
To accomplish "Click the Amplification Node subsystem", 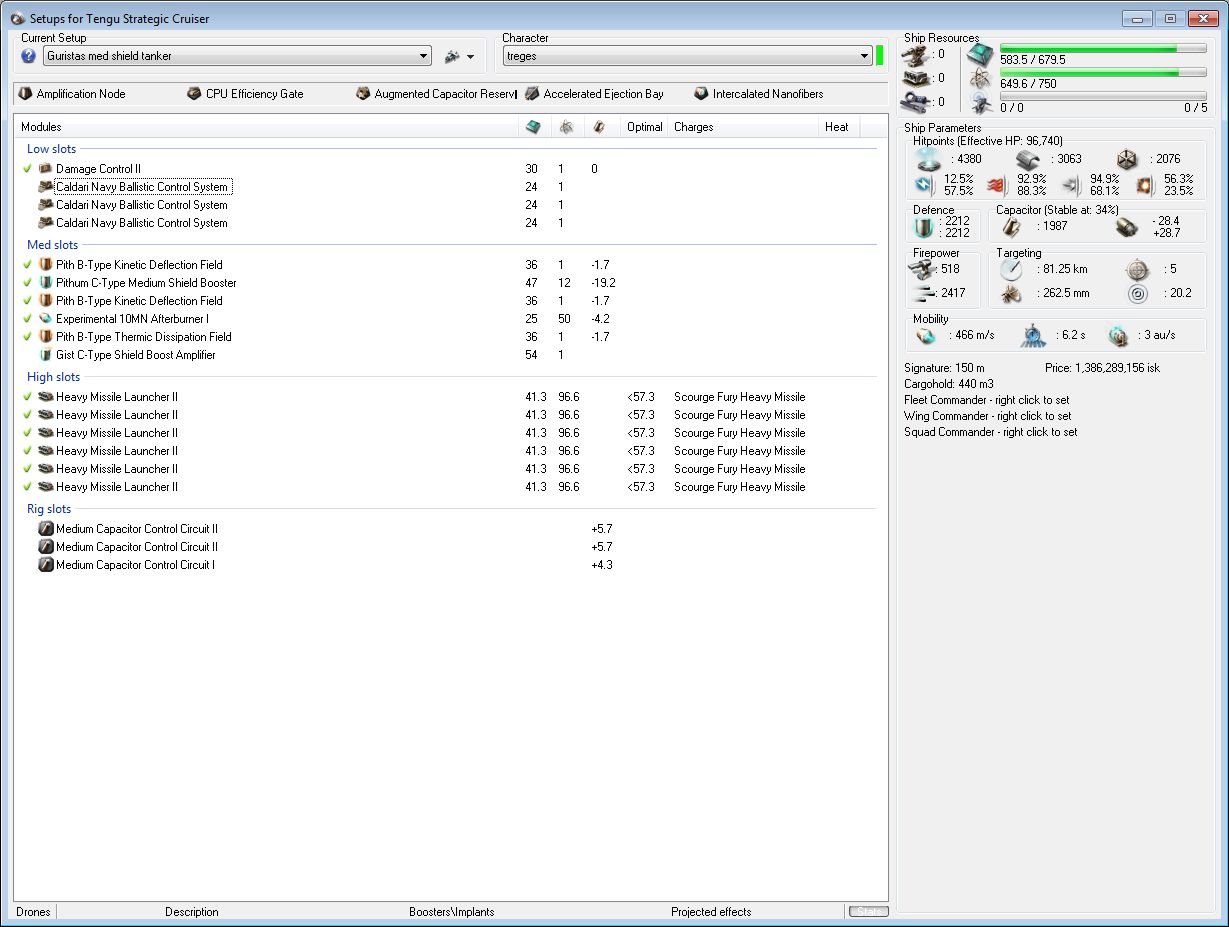I will [x=72, y=94].
